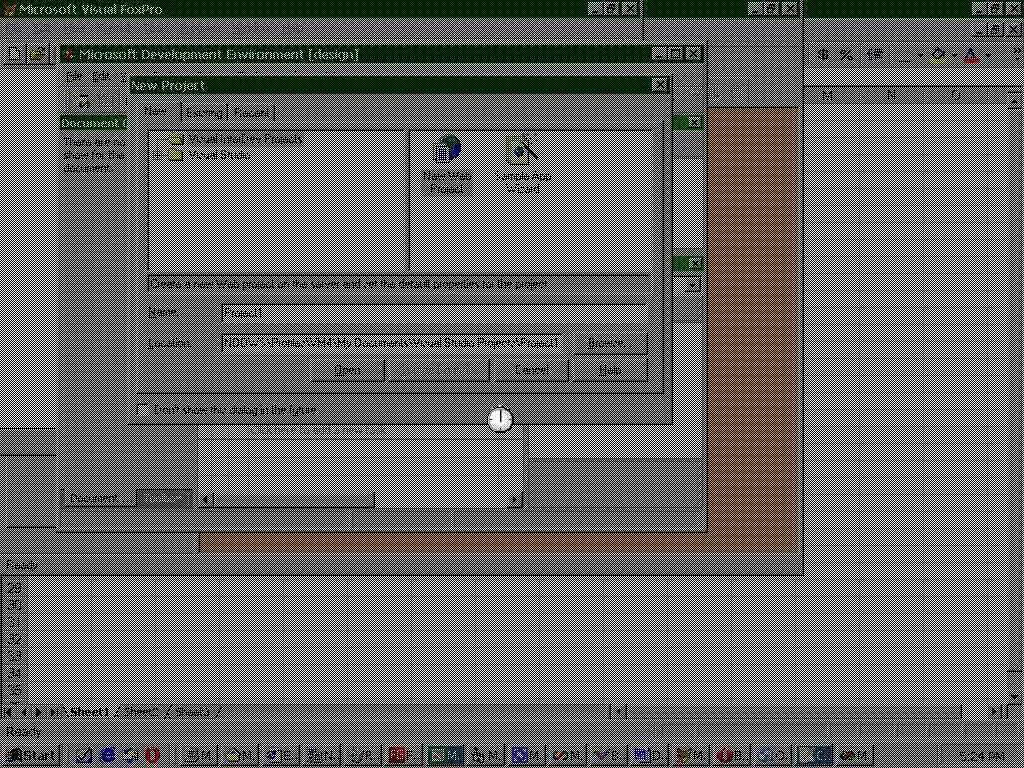
Task: Open the Font Color dropdown arrow in Excel
Action: tap(988, 56)
